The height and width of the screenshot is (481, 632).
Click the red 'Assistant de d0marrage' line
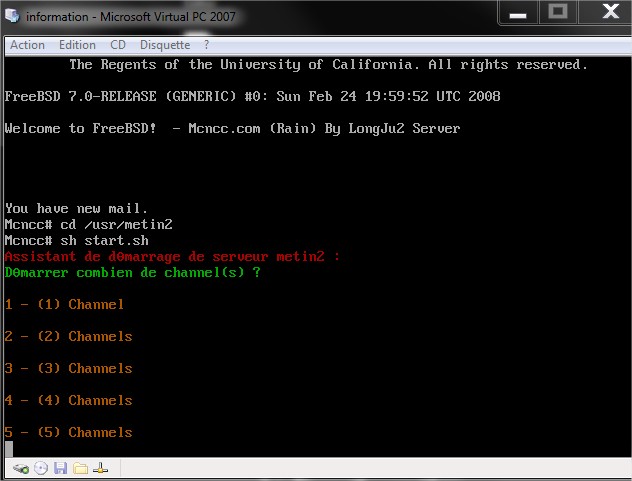[172, 256]
